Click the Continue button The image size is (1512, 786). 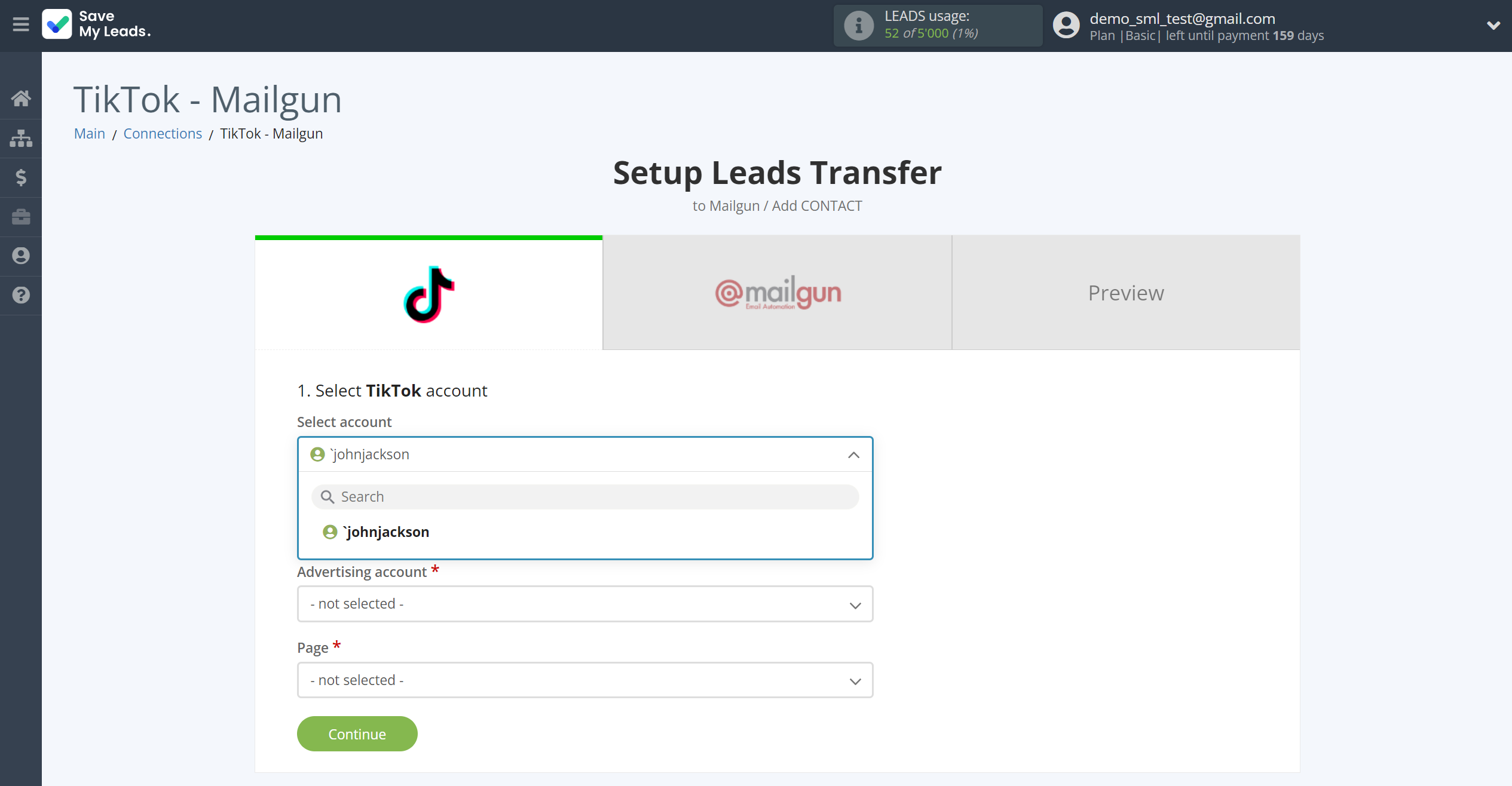coord(357,733)
